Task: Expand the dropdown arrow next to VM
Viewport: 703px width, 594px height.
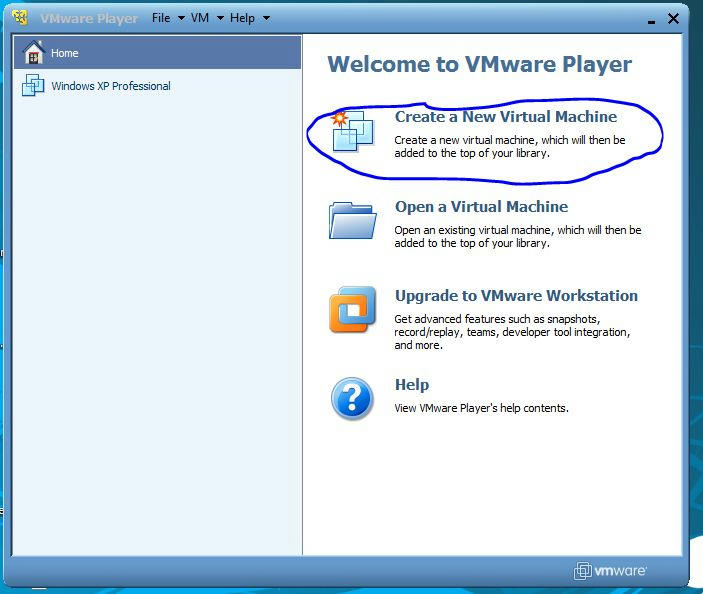Action: 220,18
